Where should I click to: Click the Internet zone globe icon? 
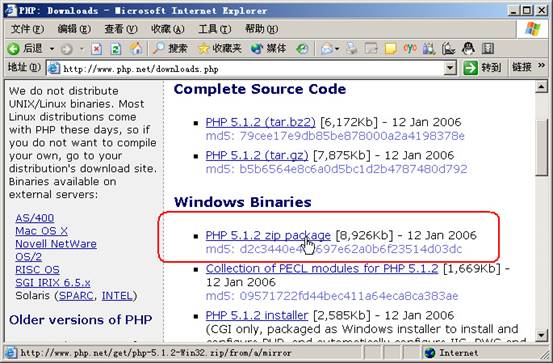click(429, 352)
